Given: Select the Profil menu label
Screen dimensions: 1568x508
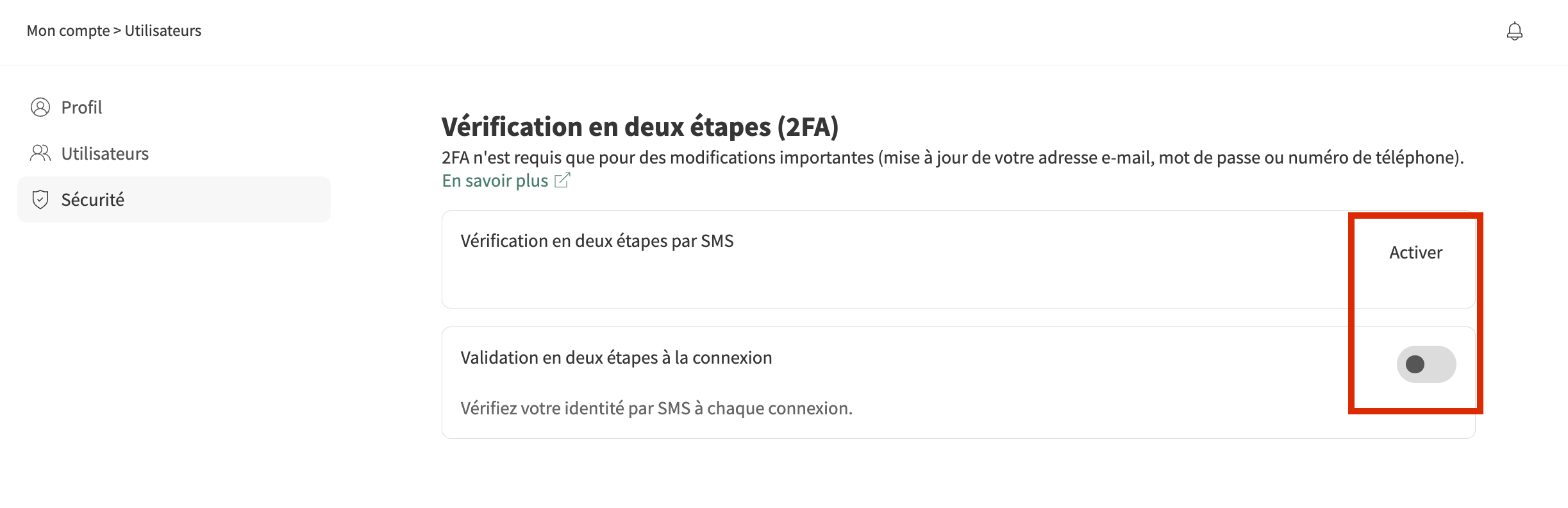Looking at the screenshot, I should tap(81, 107).
